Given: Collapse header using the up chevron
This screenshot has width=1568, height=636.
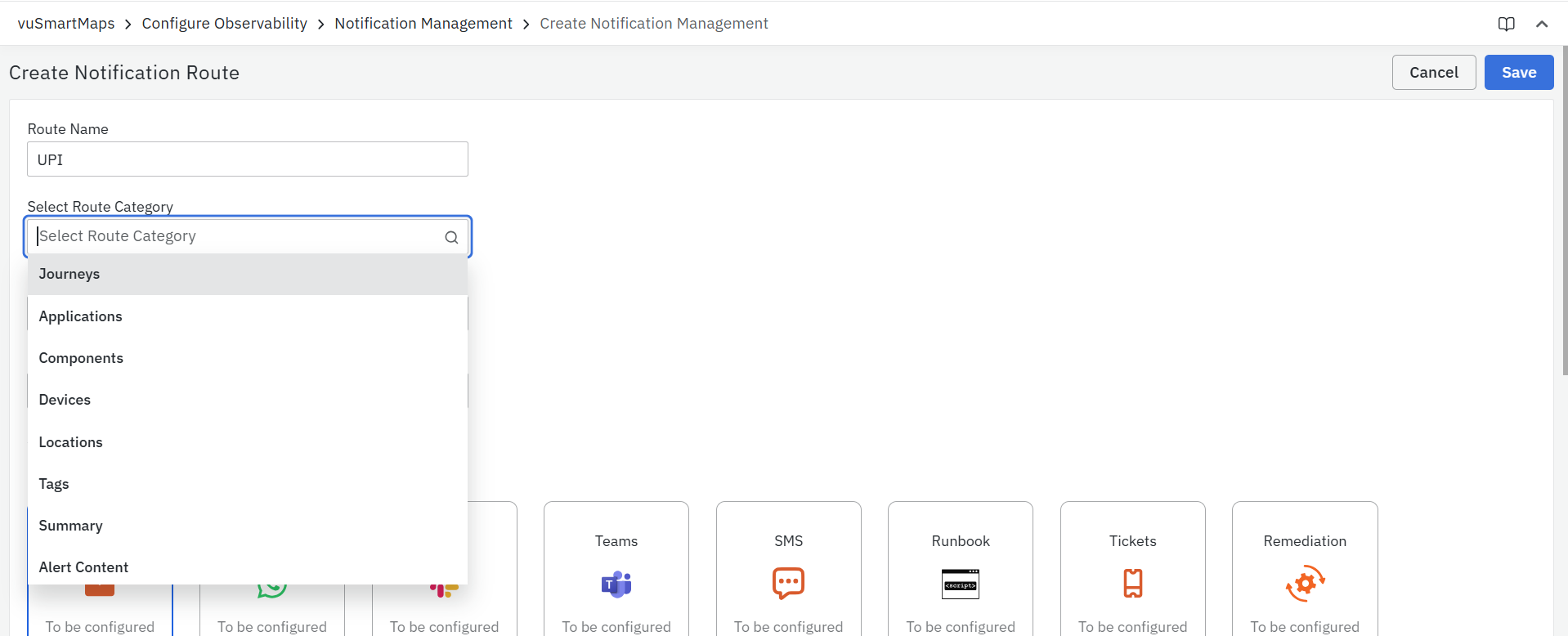Looking at the screenshot, I should [x=1542, y=24].
